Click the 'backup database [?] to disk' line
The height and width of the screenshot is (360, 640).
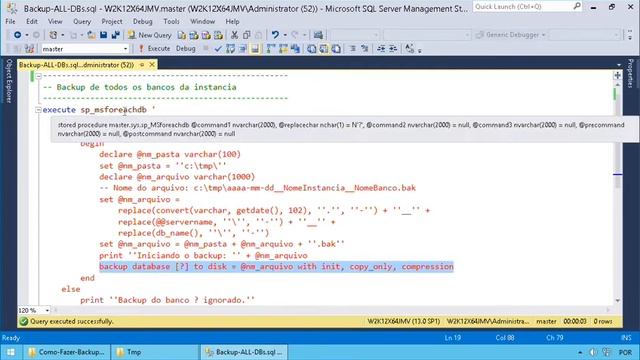pos(276,267)
